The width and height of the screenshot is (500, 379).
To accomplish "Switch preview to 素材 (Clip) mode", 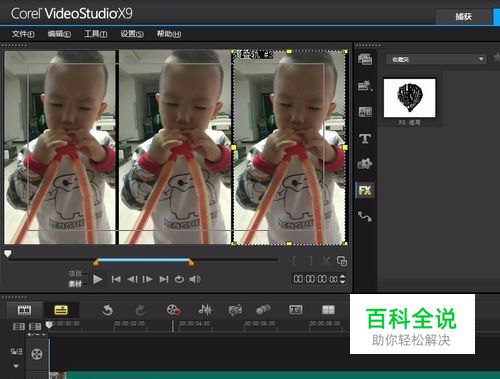I will coord(75,284).
